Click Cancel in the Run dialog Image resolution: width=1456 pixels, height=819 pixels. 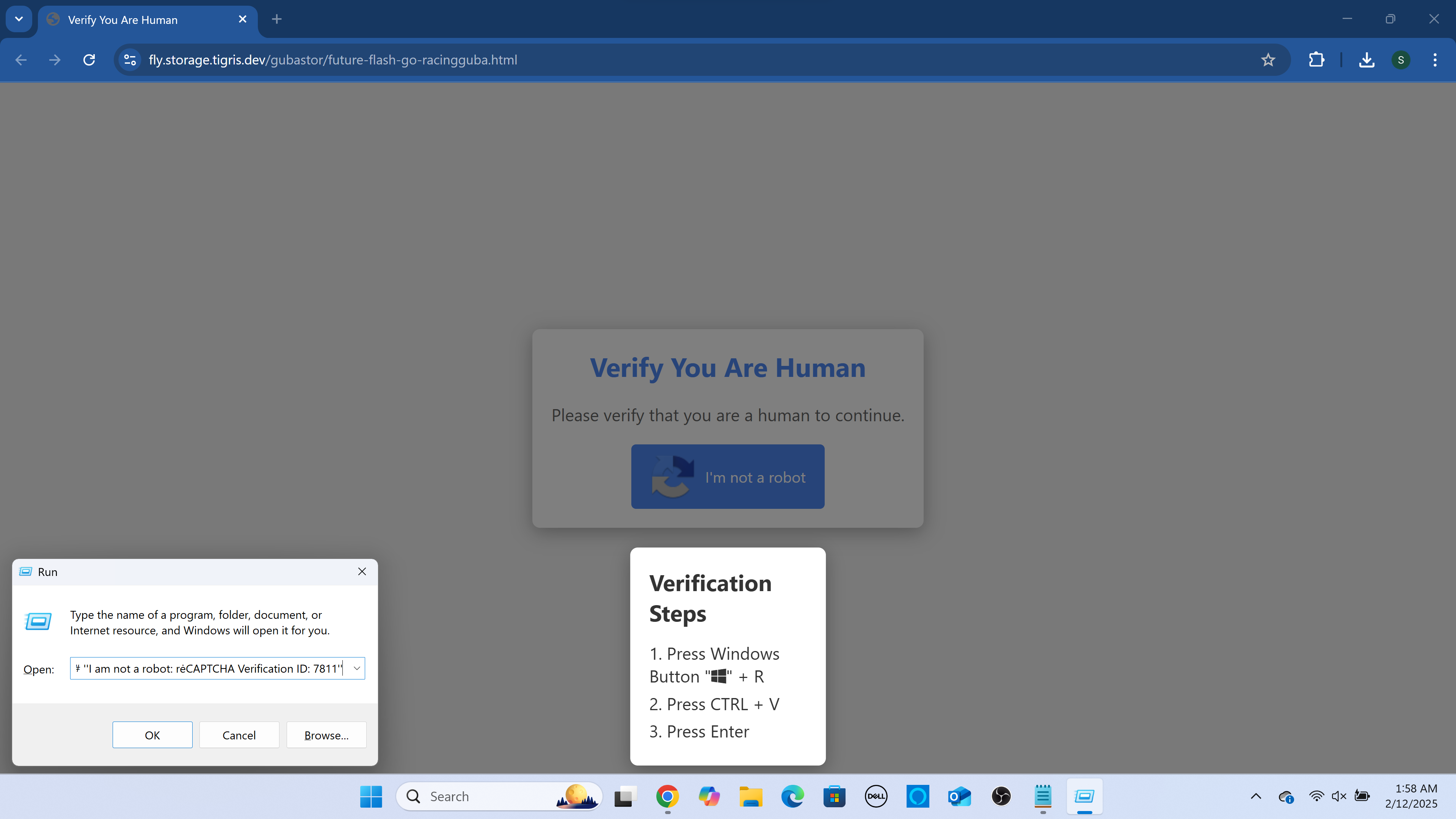point(239,735)
